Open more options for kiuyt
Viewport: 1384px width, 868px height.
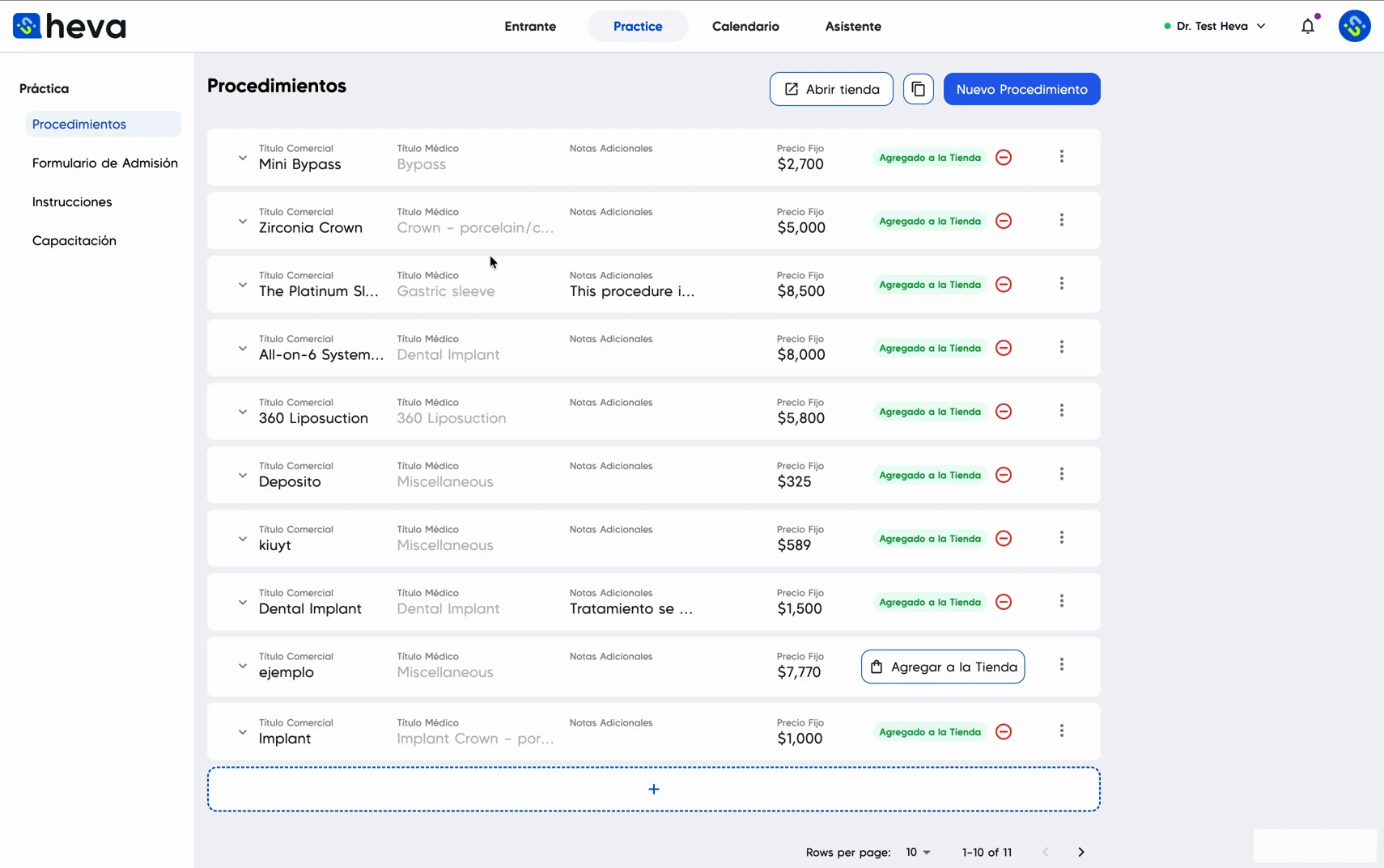pyautogui.click(x=1062, y=537)
